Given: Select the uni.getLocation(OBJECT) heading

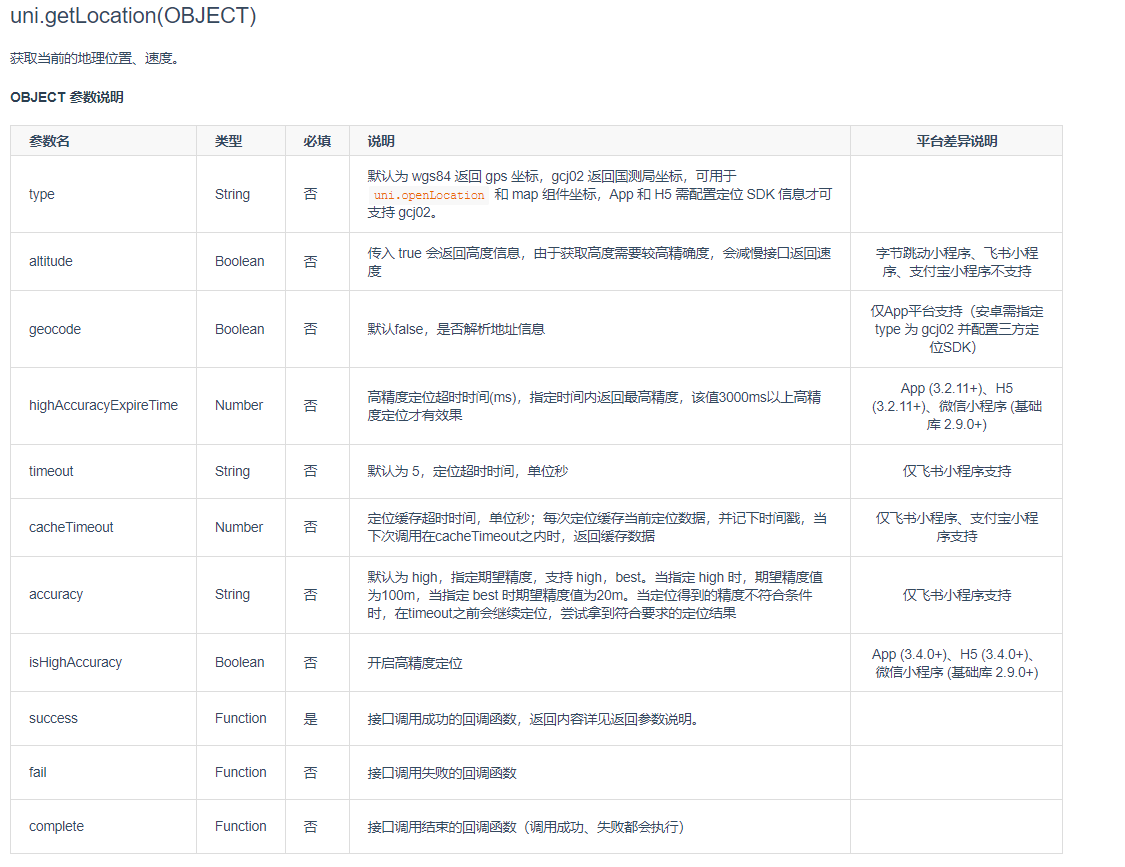Looking at the screenshot, I should 133,15.
